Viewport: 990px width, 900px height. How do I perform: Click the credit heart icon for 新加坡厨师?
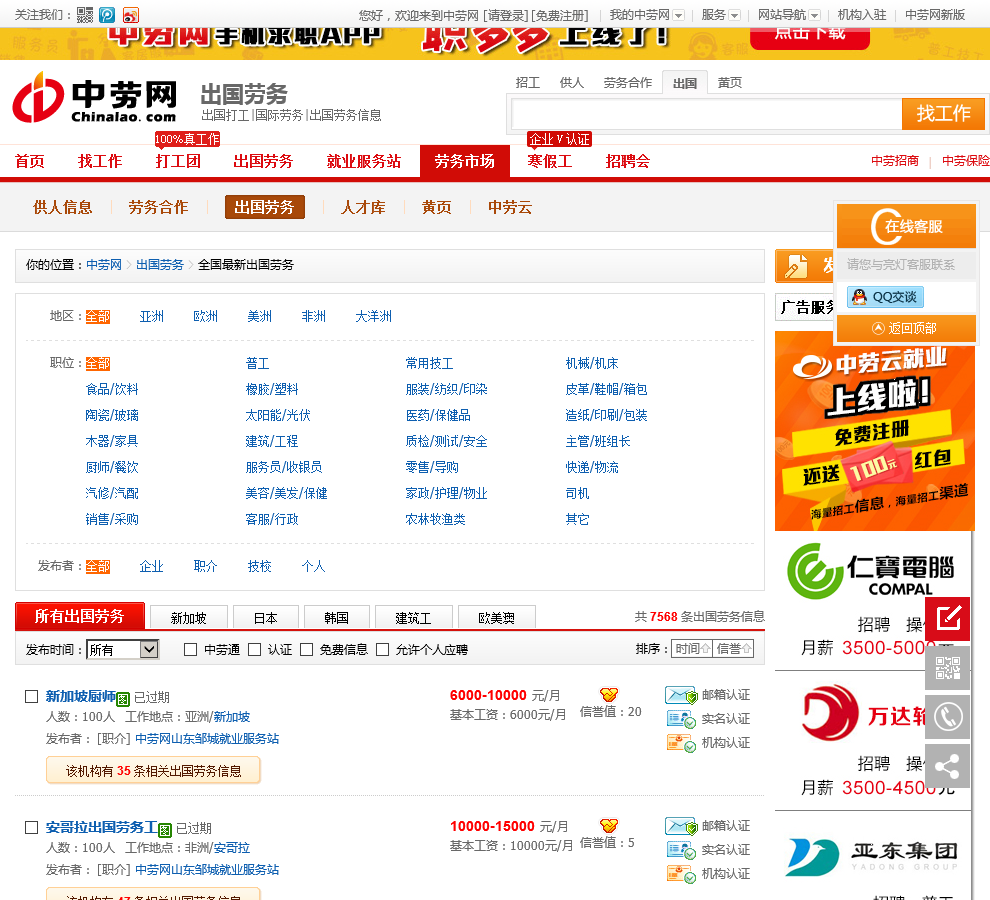click(609, 695)
